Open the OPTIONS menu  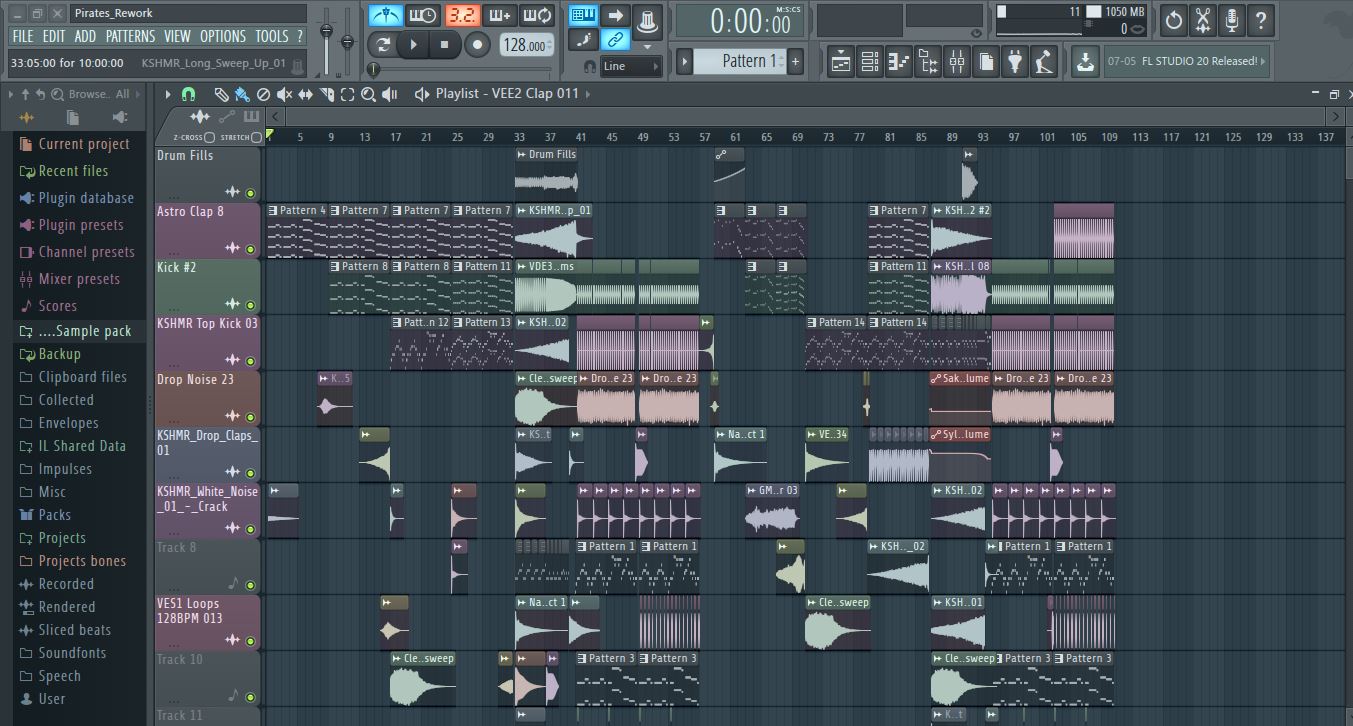click(223, 36)
